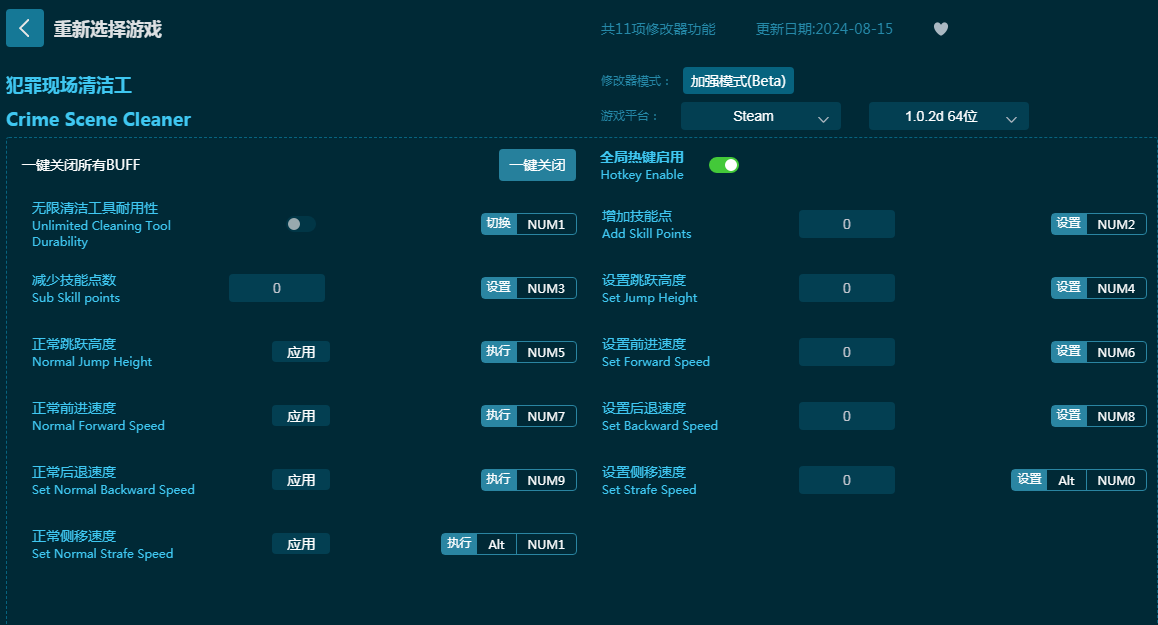Expand the 1.0.2d 64位 version dropdown

pyautogui.click(x=948, y=116)
